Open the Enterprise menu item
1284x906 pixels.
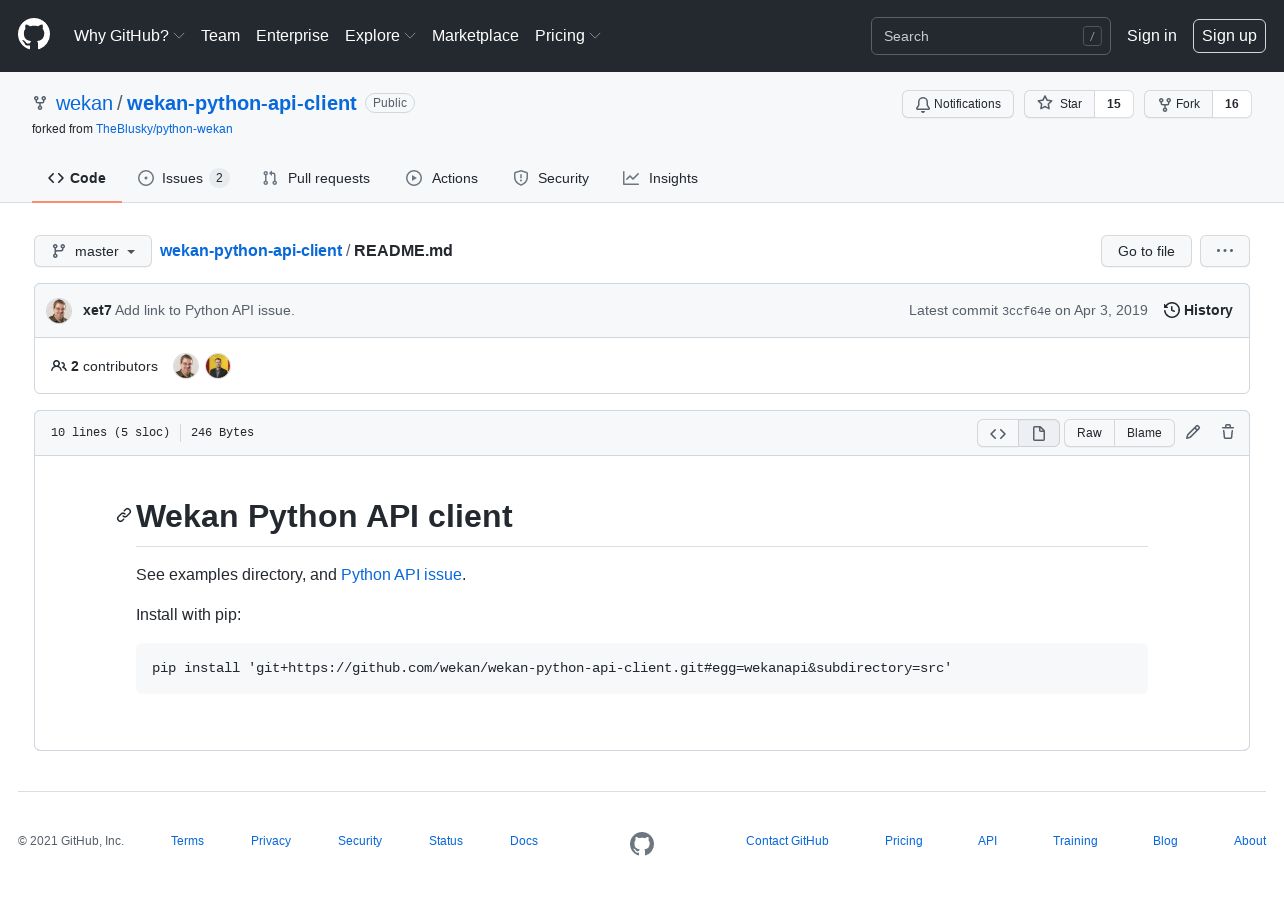point(292,36)
